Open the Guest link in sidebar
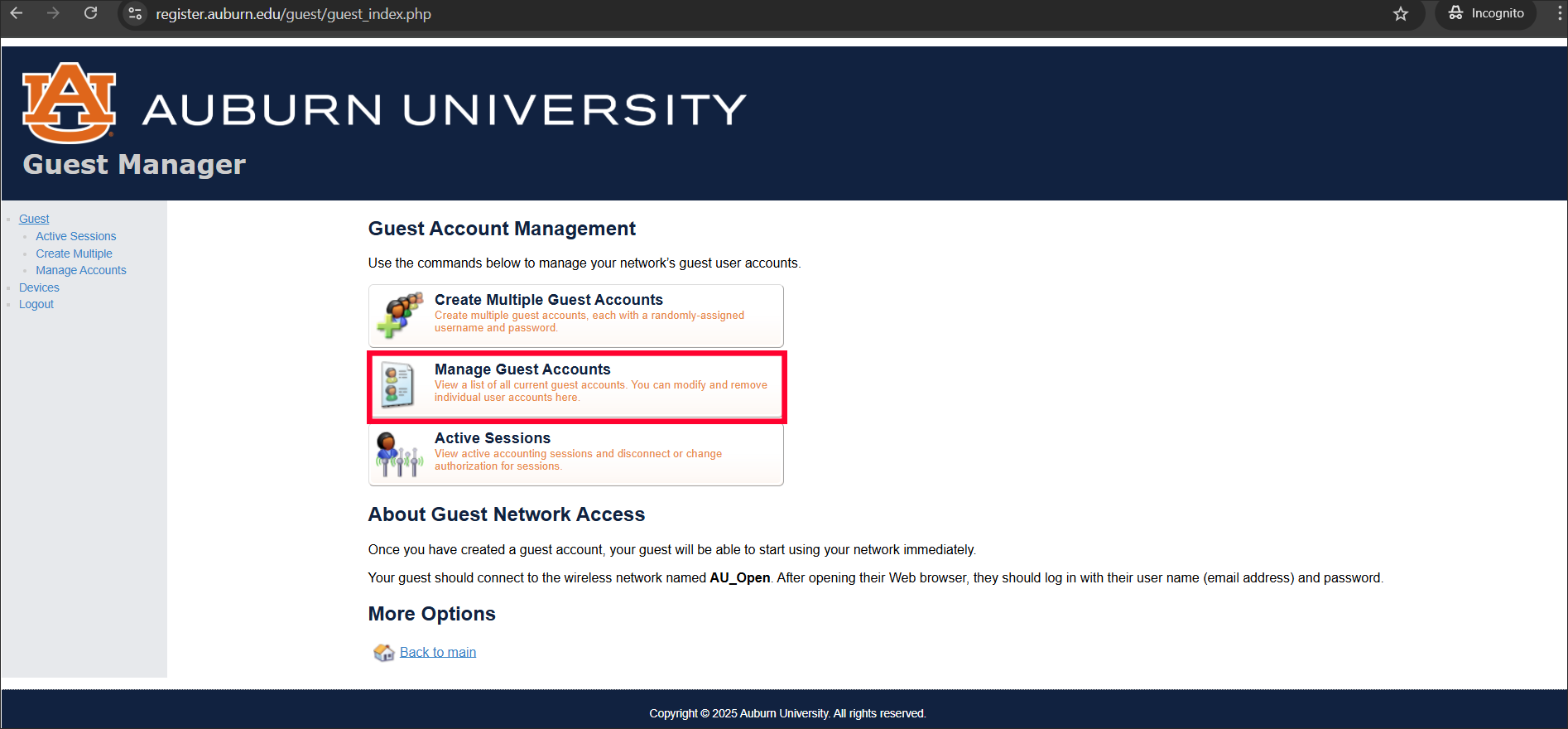The image size is (1568, 729). pos(34,219)
